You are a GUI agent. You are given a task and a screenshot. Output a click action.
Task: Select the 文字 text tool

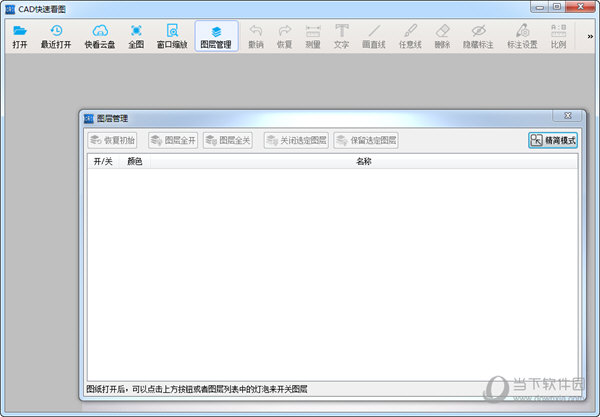click(341, 37)
